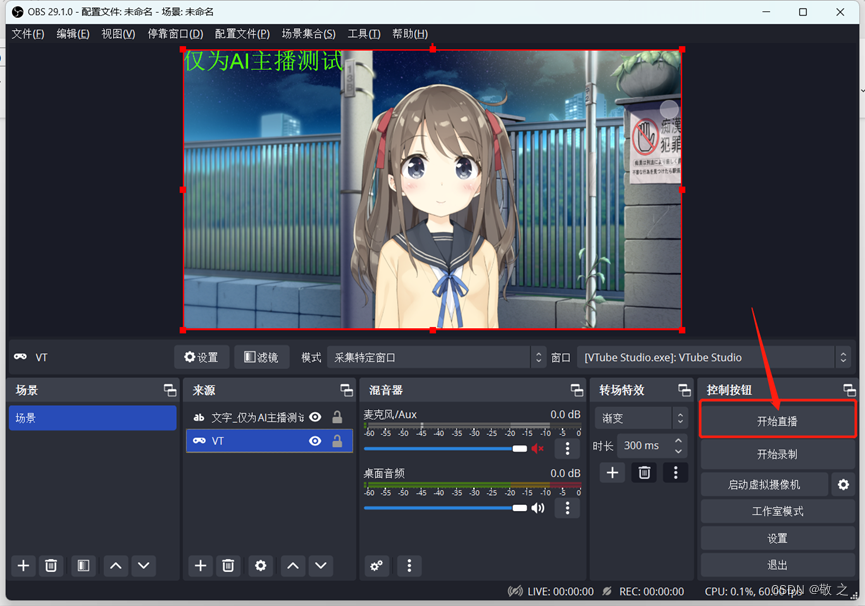The image size is (865, 606).
Task: Open source properties gear icon
Action: [260, 566]
